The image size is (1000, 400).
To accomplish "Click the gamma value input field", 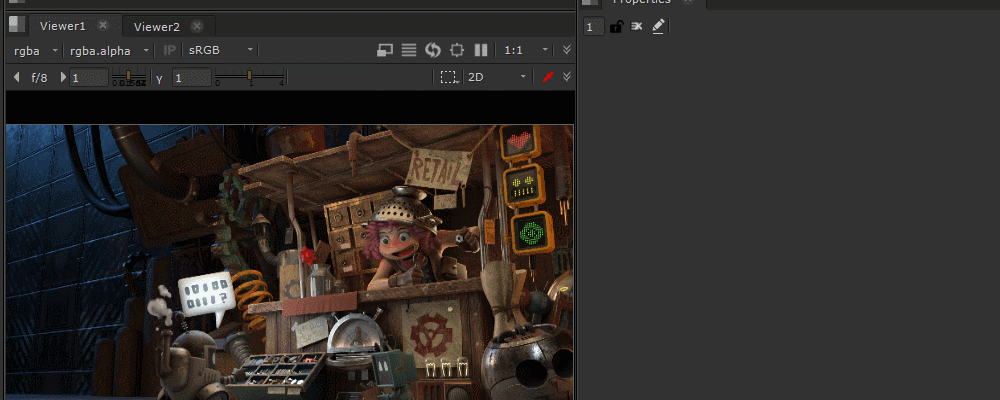I will click(x=191, y=78).
